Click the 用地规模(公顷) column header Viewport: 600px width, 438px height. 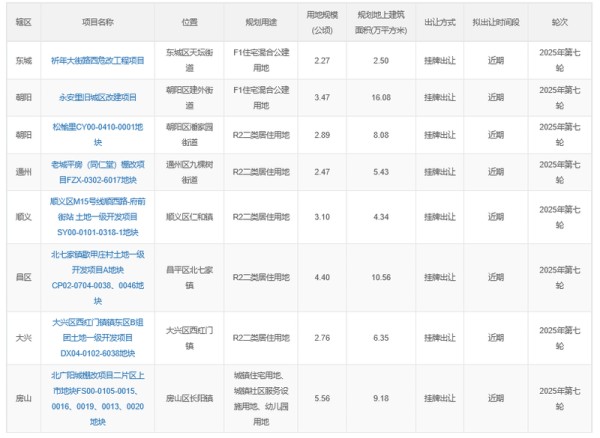click(x=322, y=22)
